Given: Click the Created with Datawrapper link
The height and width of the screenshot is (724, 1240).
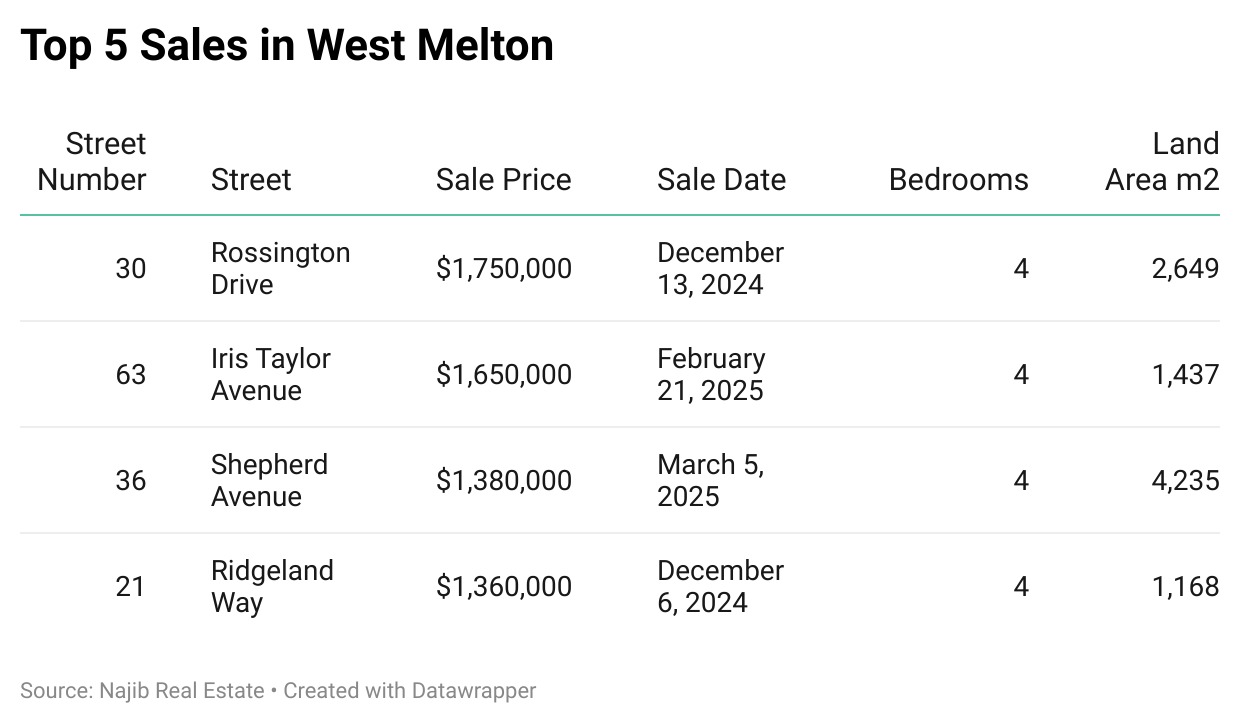Looking at the screenshot, I should click(410, 691).
